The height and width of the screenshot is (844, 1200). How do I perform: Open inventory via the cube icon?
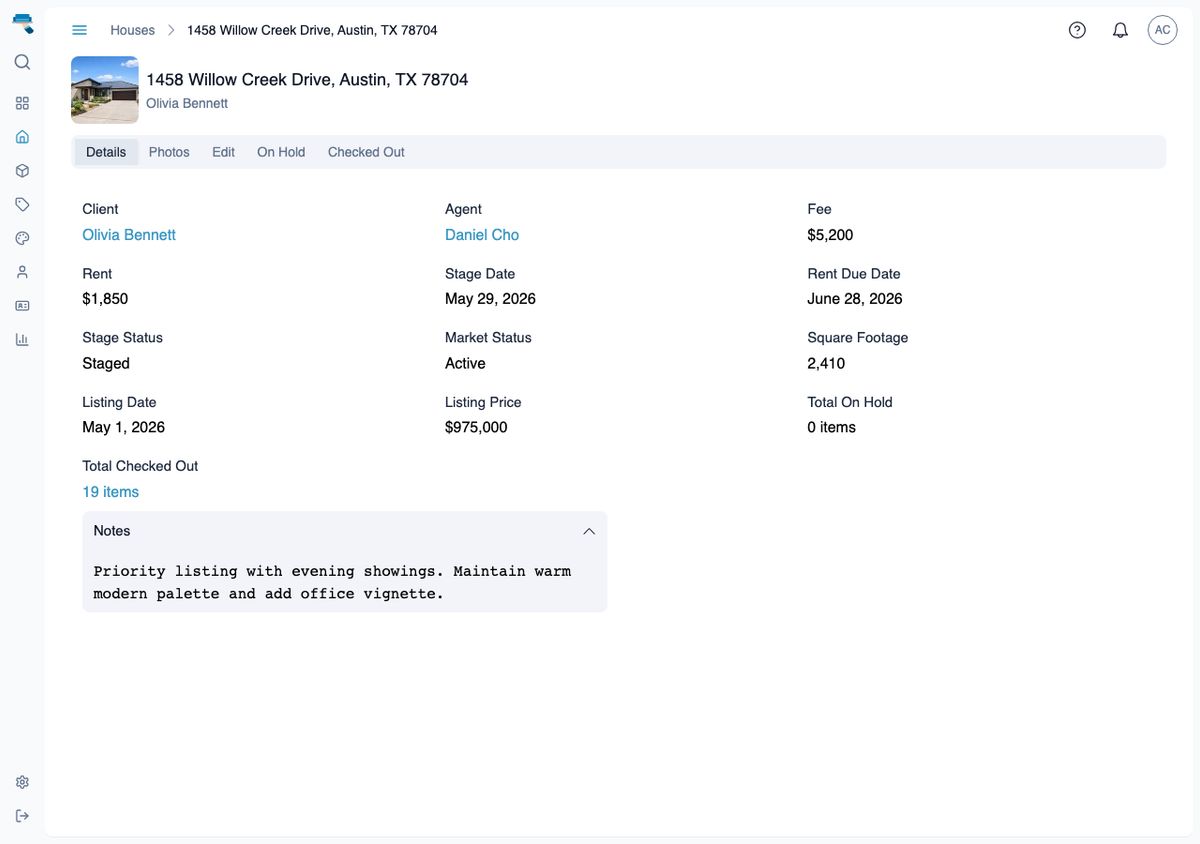coord(22,171)
